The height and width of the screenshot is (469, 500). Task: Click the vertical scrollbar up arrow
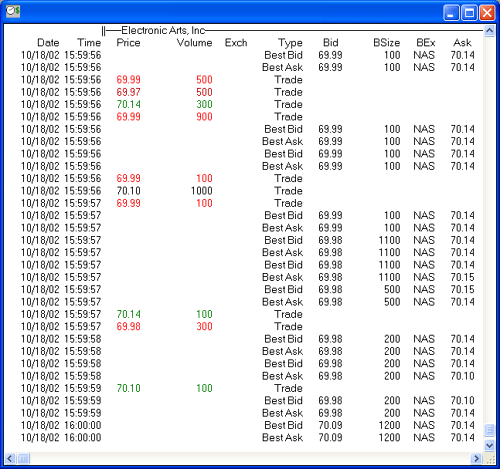click(x=489, y=31)
